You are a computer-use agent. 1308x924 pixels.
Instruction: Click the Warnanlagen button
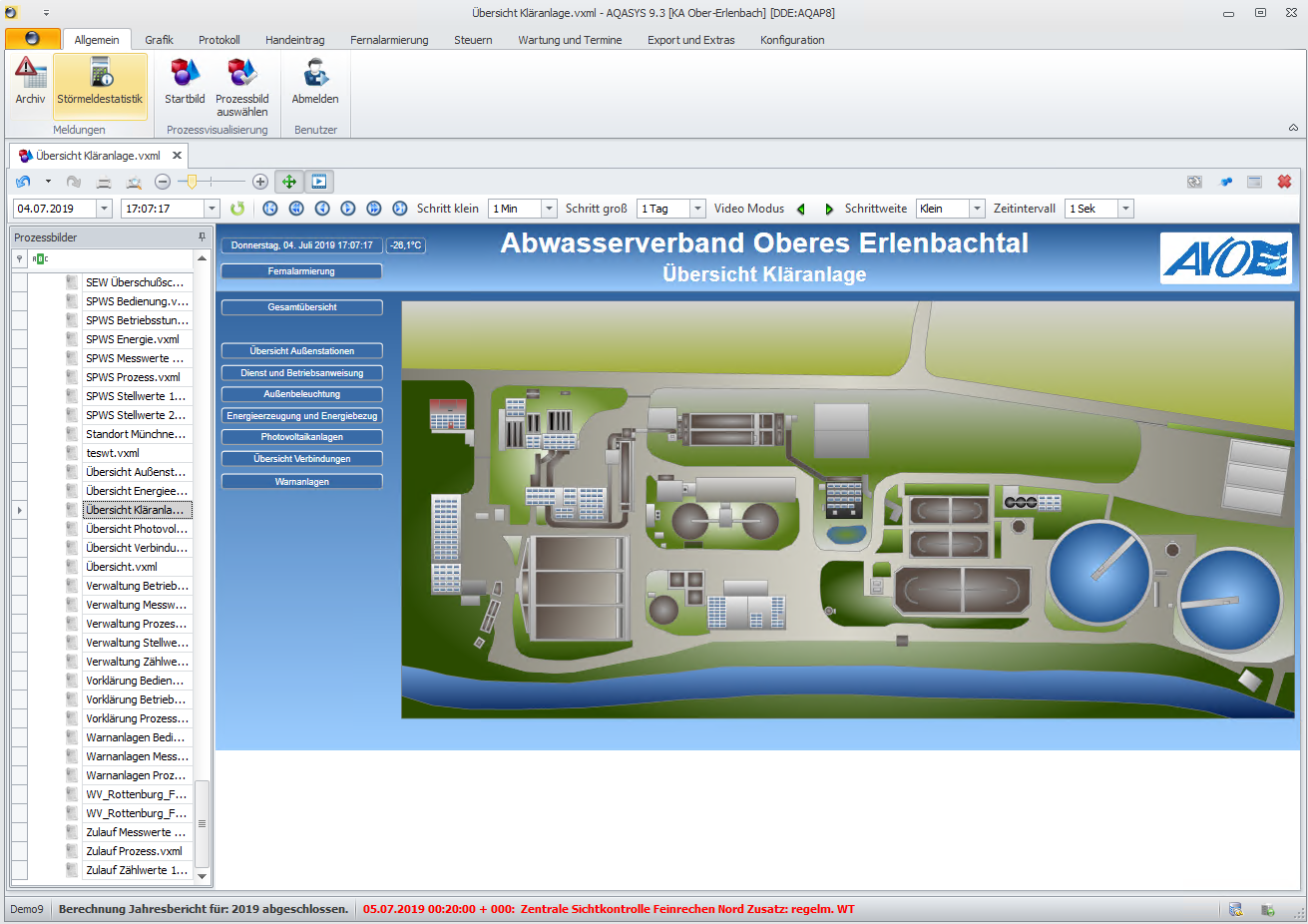(301, 482)
